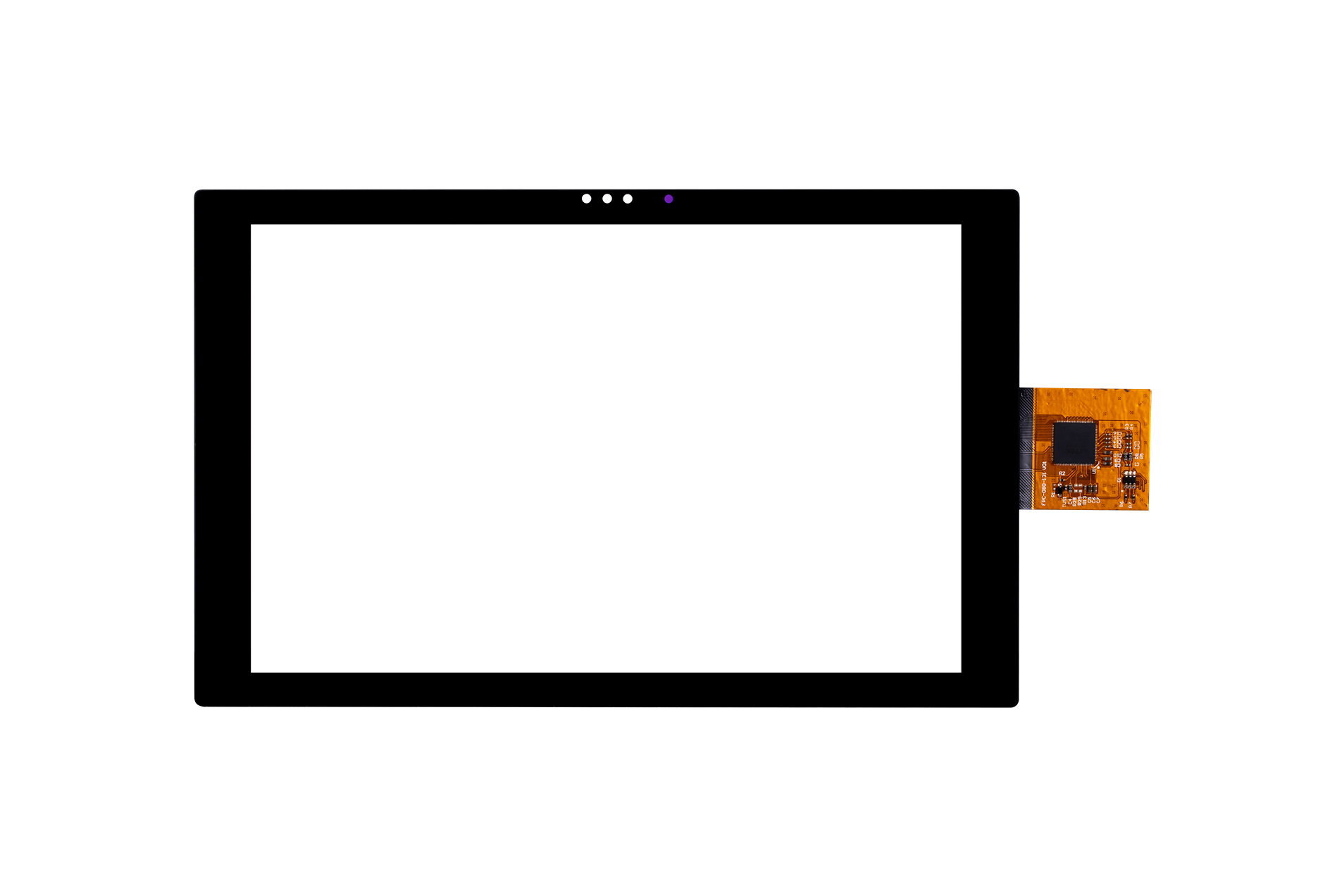Click the R1 label at board's lower left

(1053, 495)
